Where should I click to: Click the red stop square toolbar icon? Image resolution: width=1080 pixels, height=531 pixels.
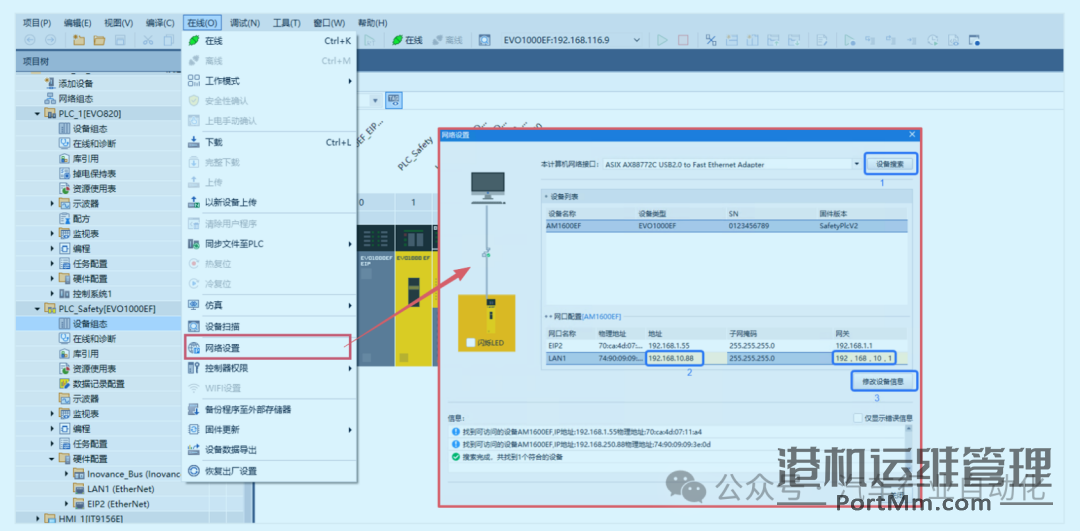click(x=683, y=40)
